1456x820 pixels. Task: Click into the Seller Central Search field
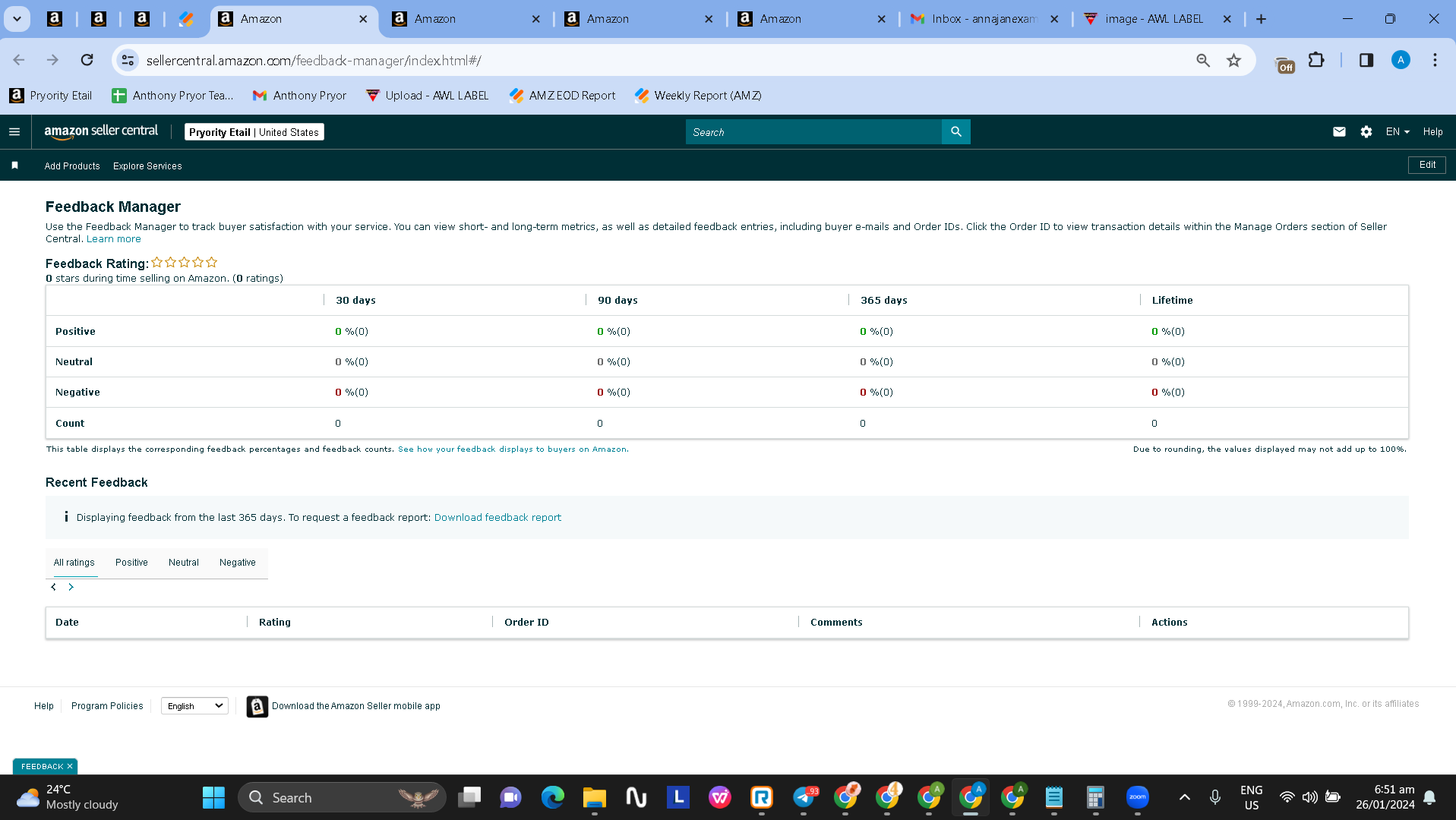tap(813, 132)
